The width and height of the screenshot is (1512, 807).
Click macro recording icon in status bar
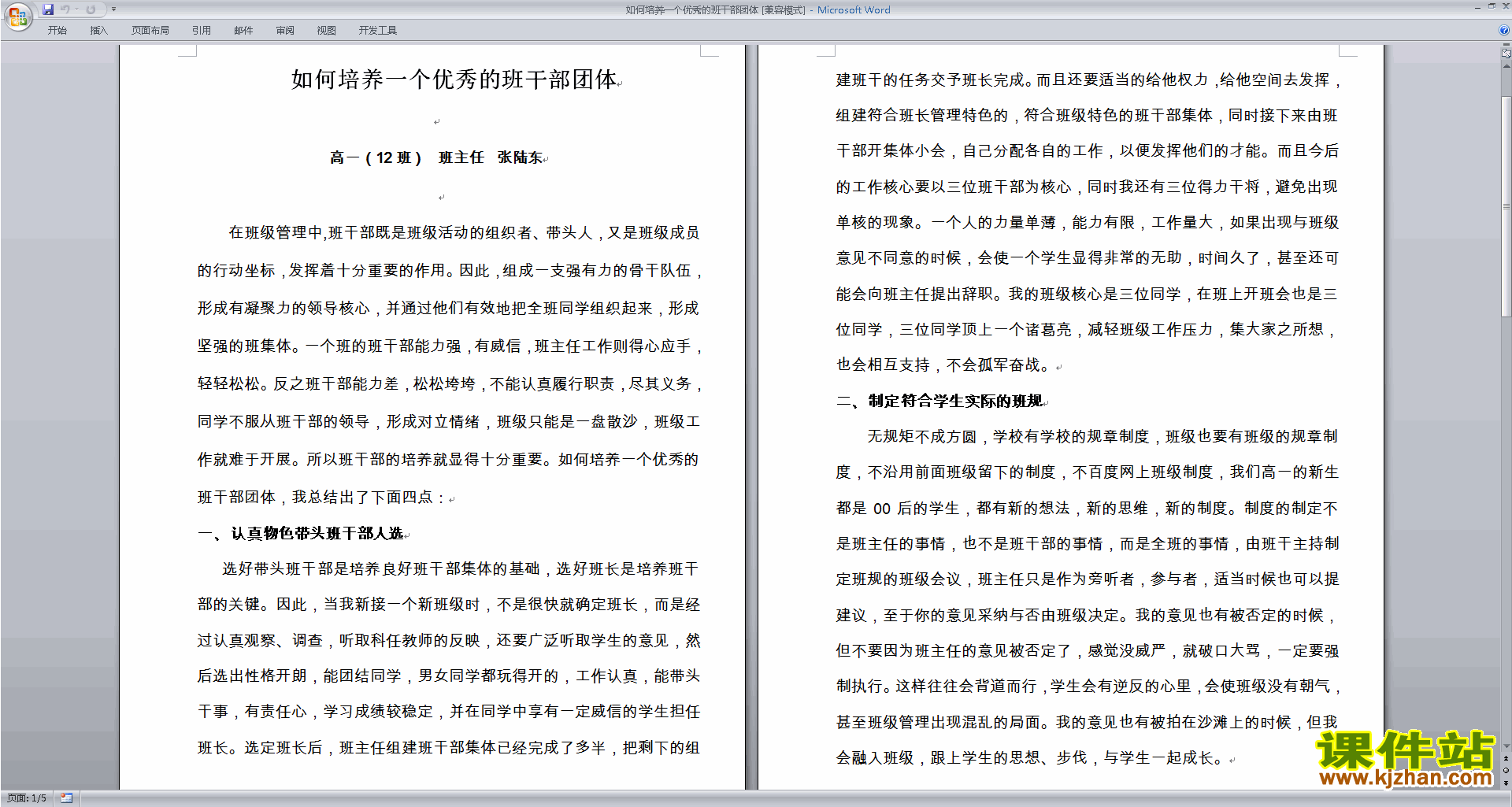(67, 798)
